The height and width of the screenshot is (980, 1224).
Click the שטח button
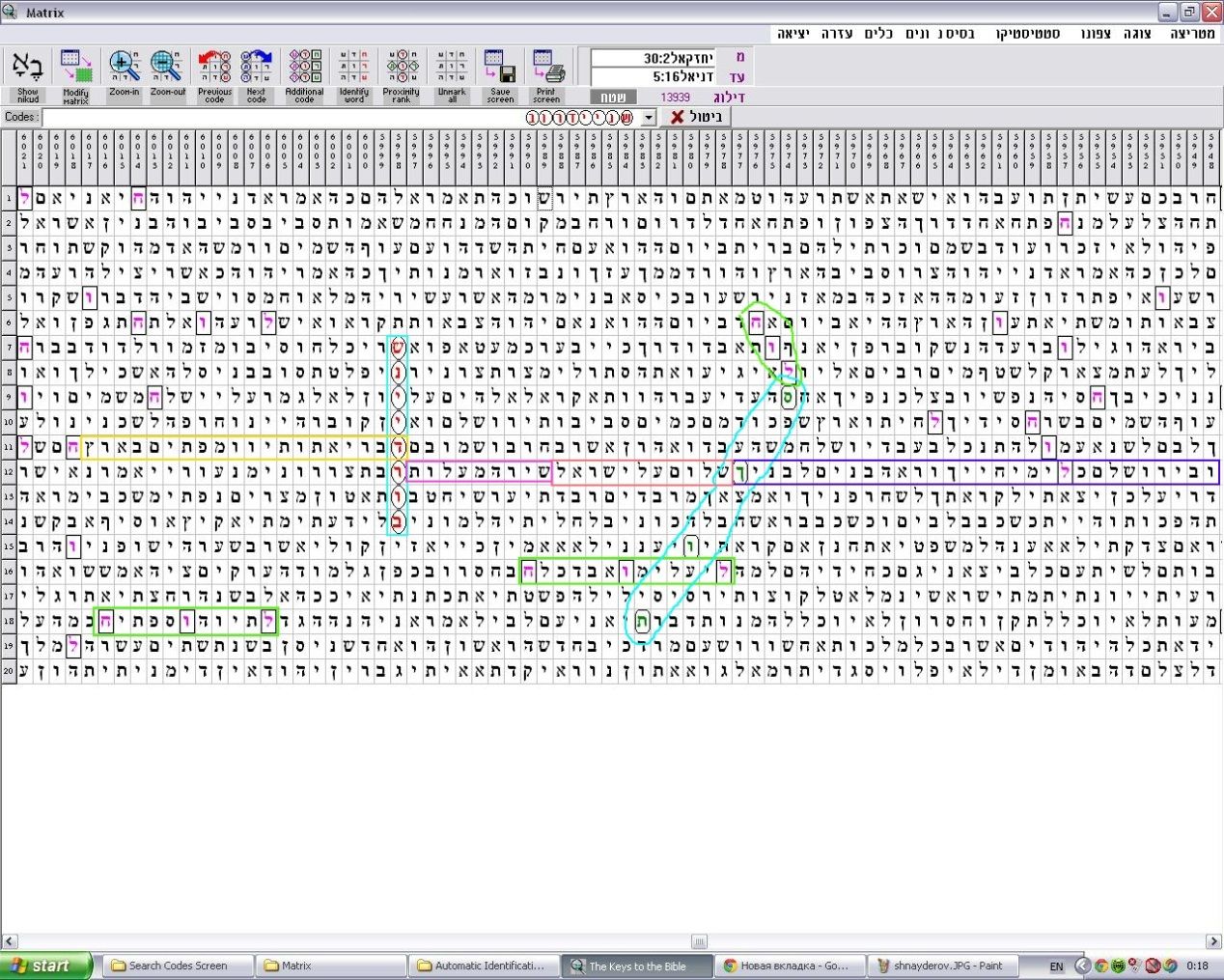pos(612,97)
